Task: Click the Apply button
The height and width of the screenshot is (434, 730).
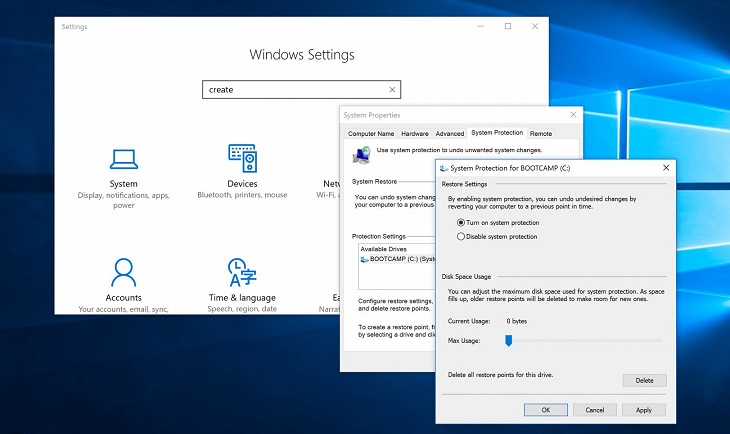Action: pos(644,410)
